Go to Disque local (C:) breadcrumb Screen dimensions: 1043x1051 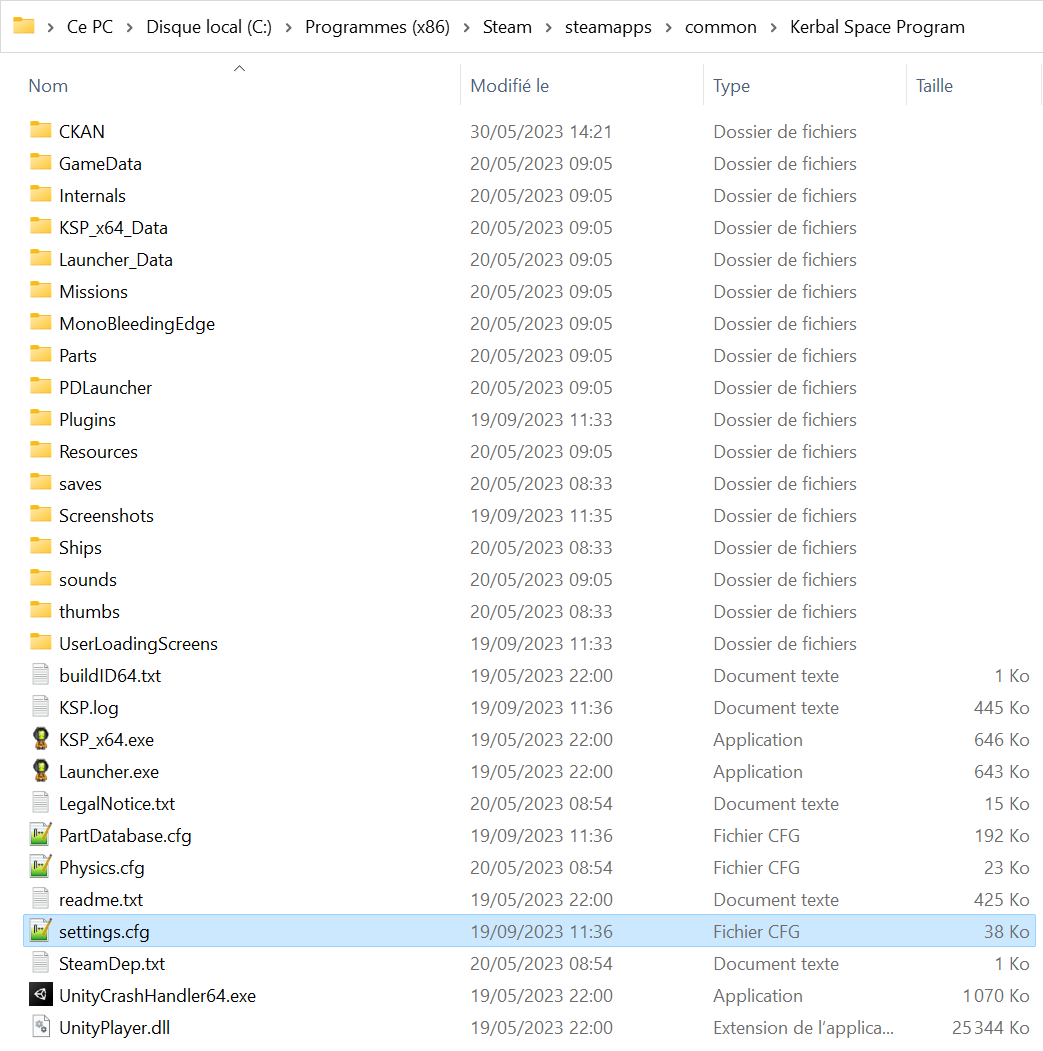pos(209,27)
